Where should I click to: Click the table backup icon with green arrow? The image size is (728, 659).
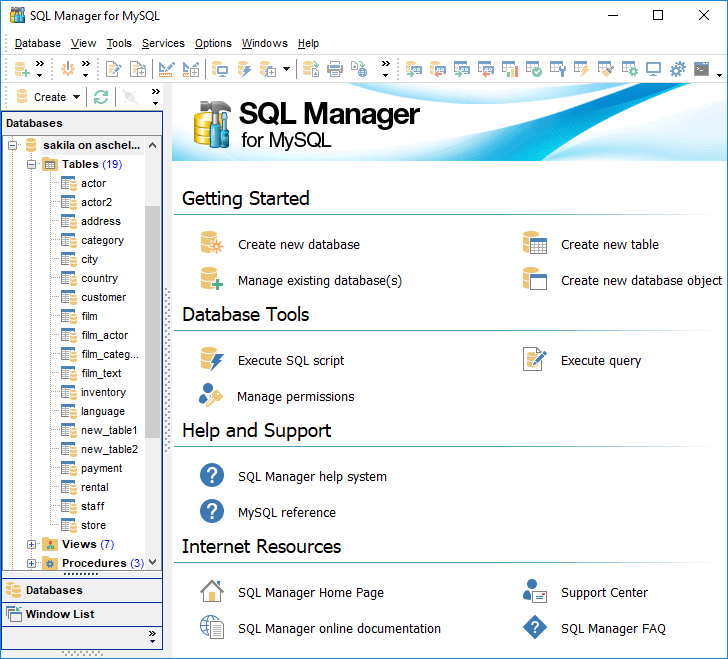[462, 69]
